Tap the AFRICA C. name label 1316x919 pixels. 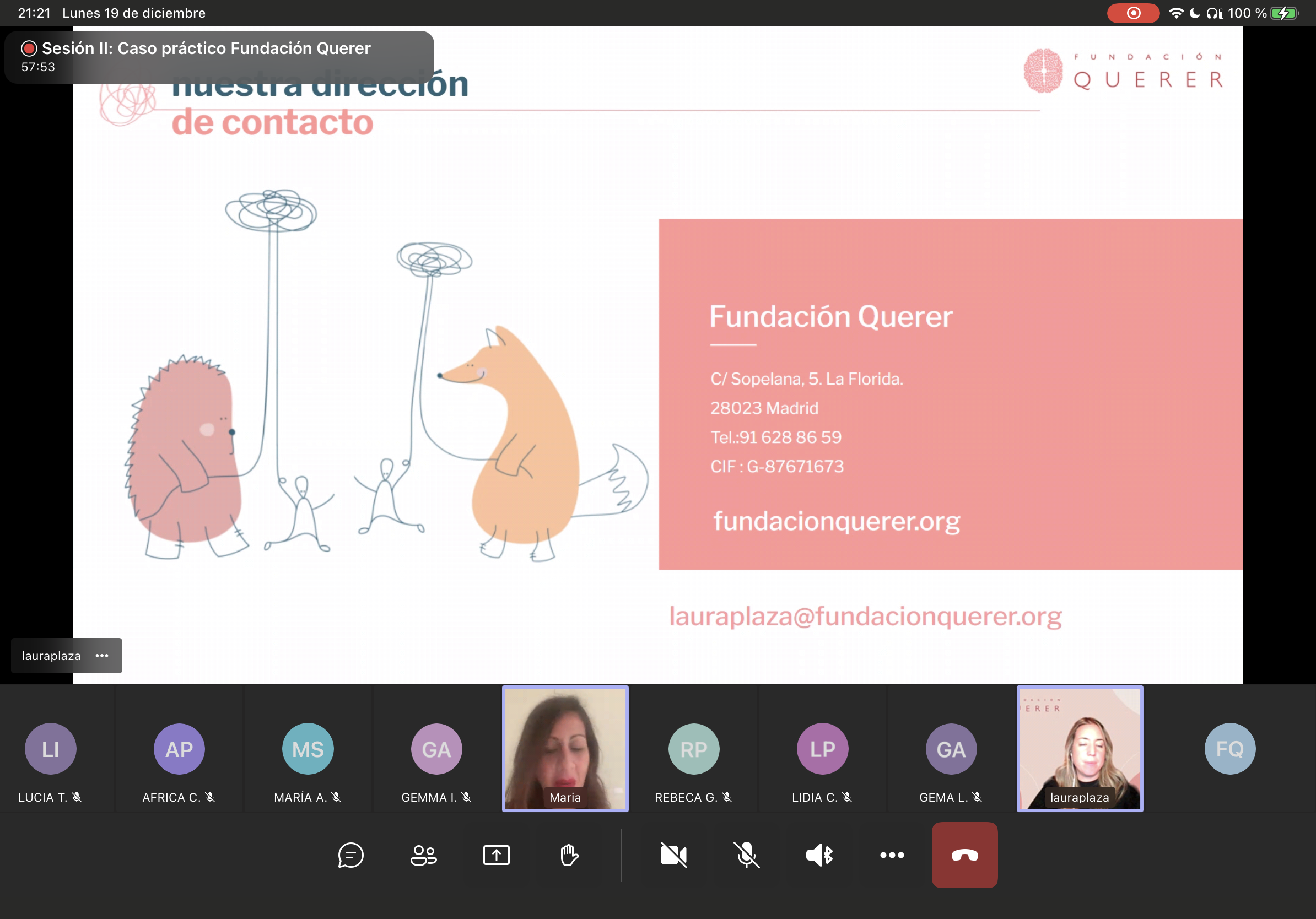click(x=171, y=798)
